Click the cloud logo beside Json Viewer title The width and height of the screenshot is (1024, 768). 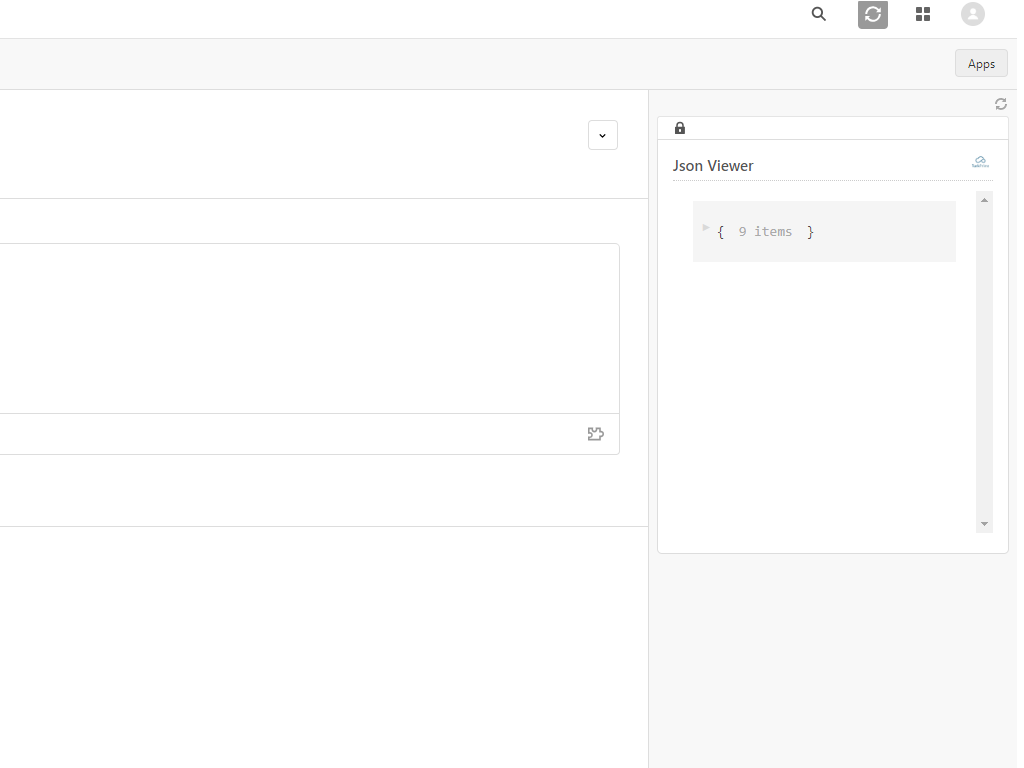coord(980,162)
